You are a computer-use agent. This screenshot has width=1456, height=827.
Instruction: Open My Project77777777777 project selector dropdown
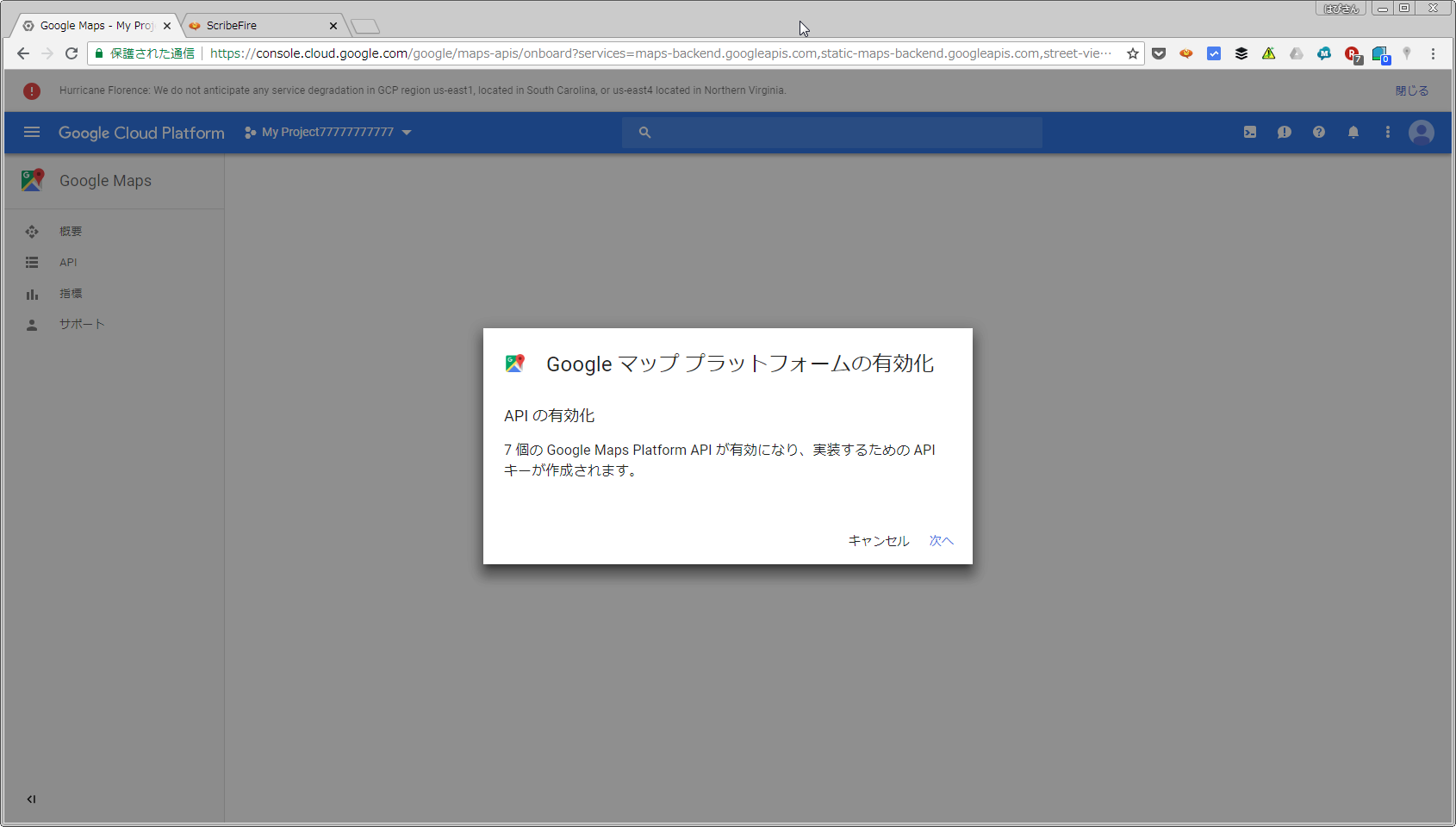[x=327, y=132]
